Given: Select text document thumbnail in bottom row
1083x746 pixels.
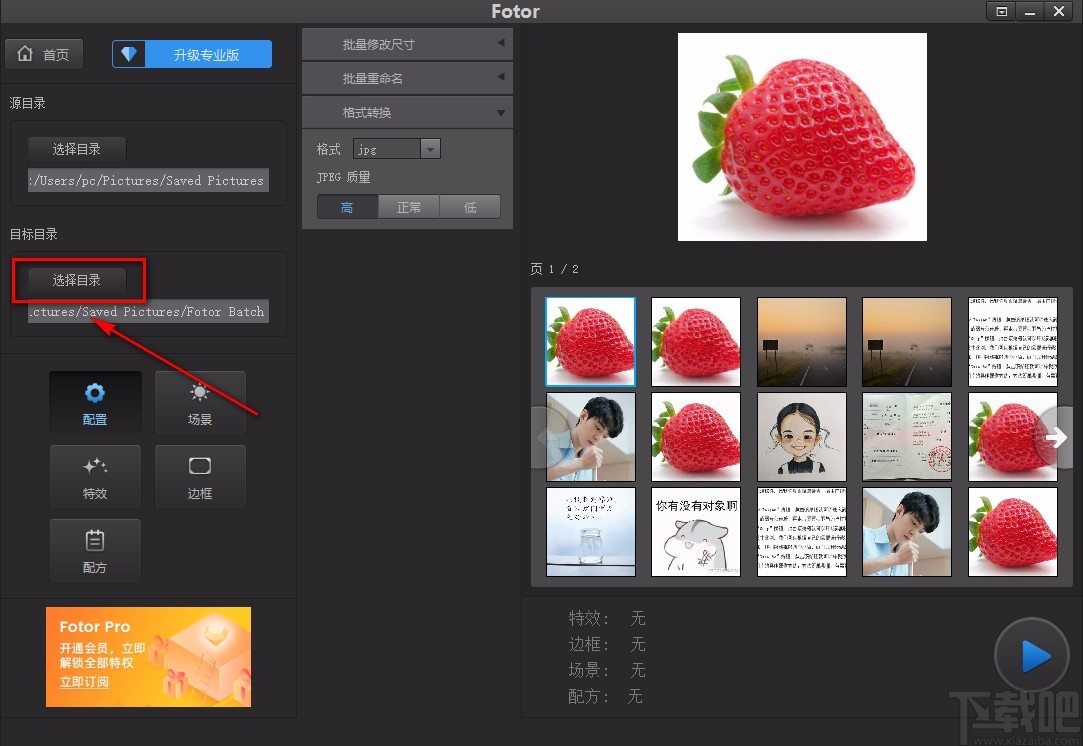Looking at the screenshot, I should [802, 532].
